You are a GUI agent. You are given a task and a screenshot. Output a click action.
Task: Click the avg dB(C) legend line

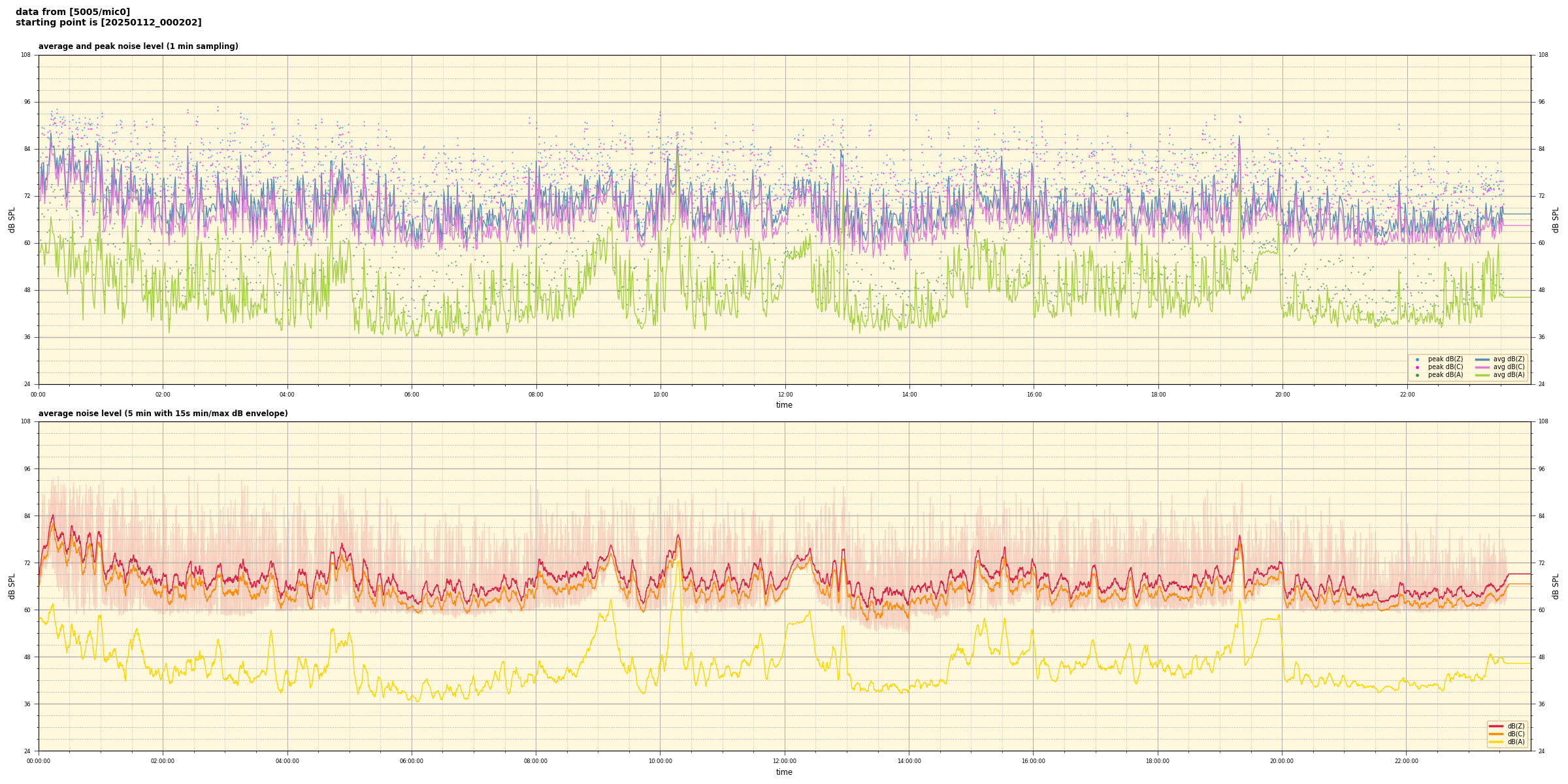point(1482,367)
